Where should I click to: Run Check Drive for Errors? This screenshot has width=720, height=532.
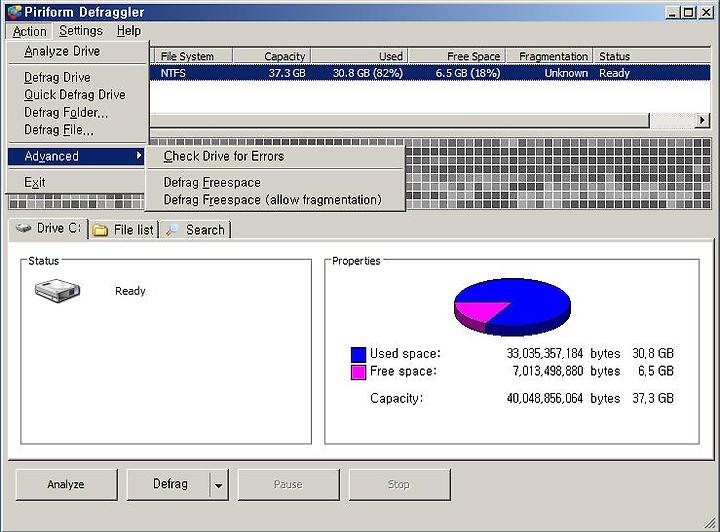click(x=275, y=156)
